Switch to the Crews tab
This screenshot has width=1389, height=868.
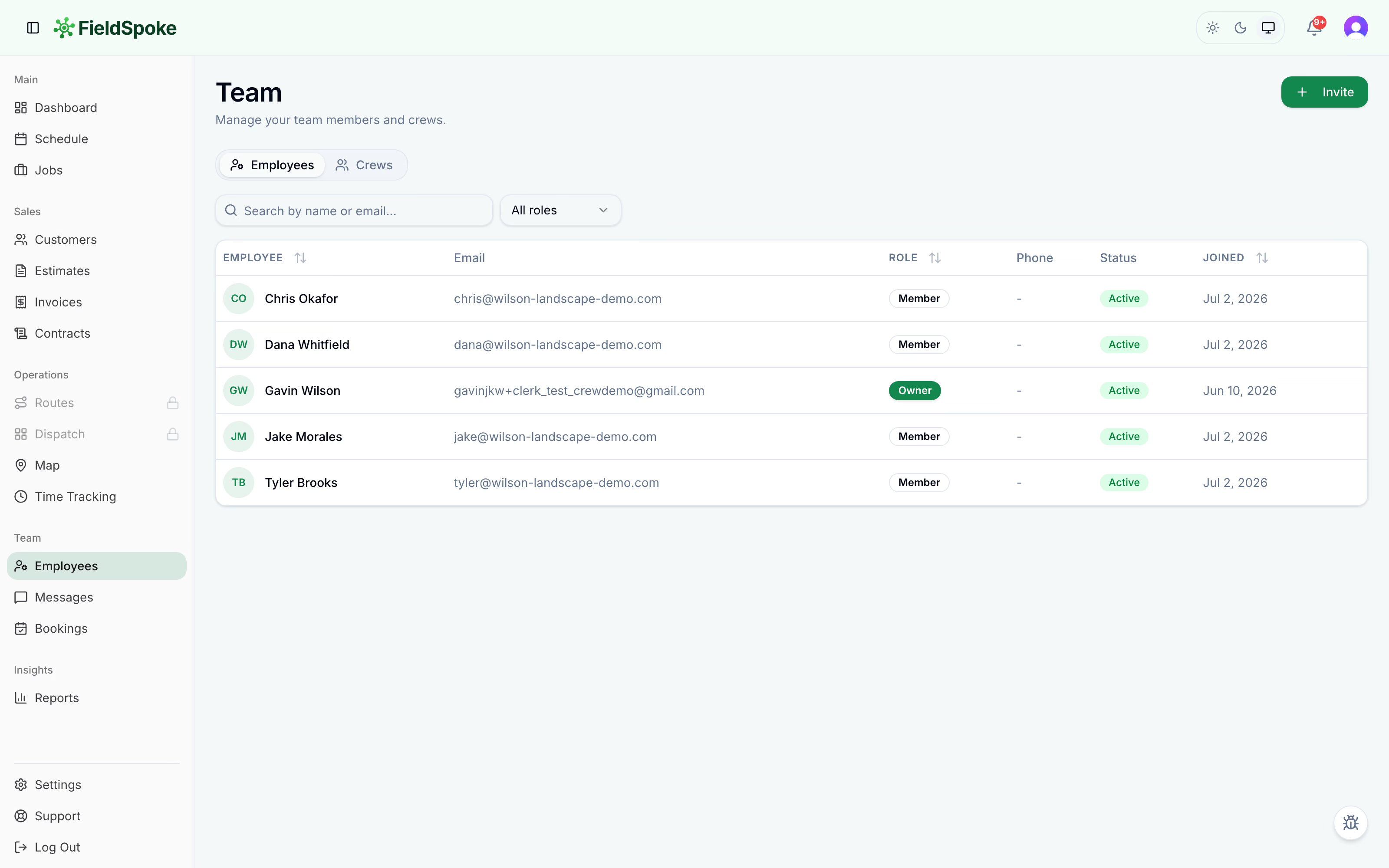[365, 165]
